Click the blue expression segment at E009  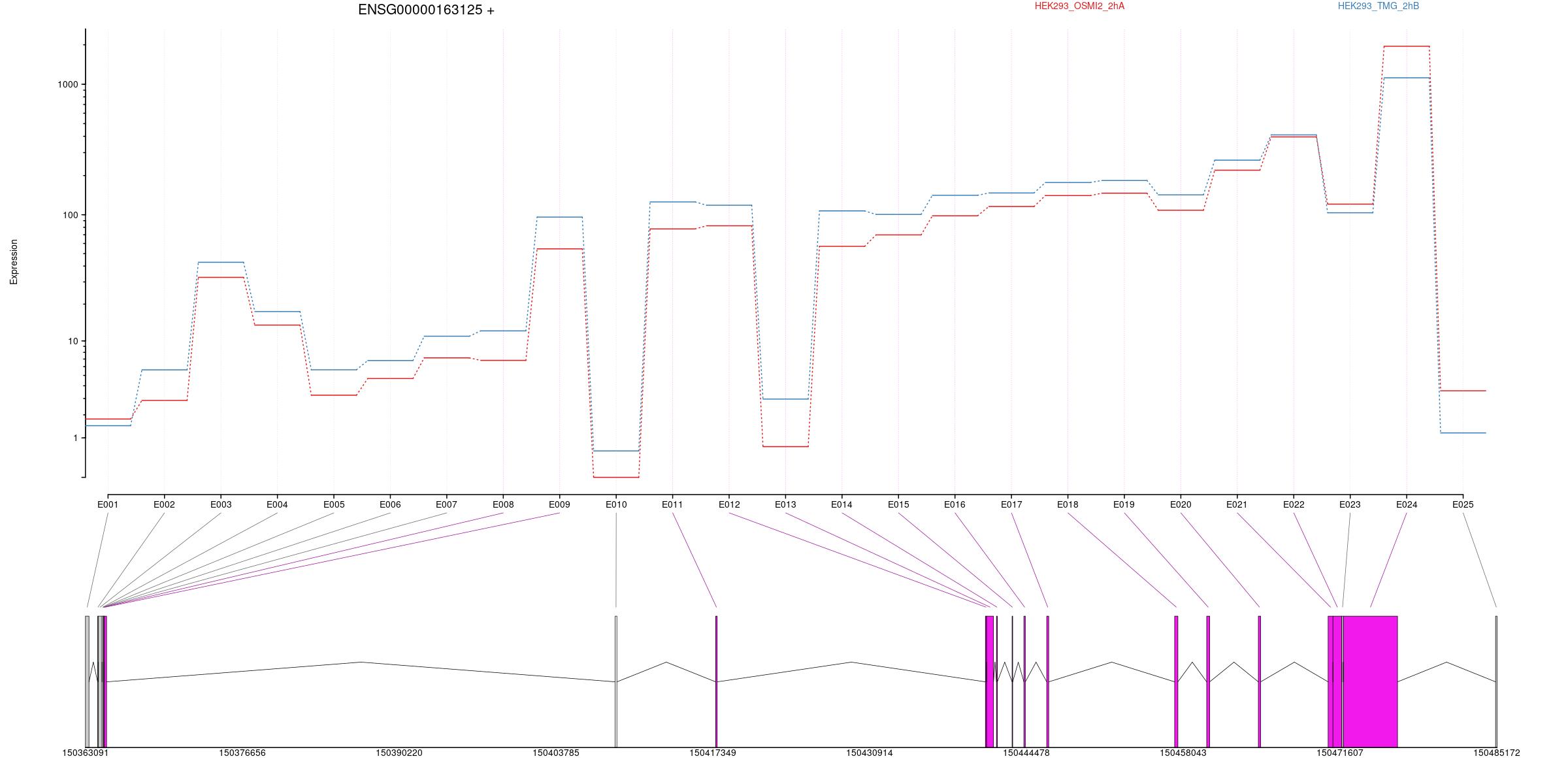tap(559, 217)
